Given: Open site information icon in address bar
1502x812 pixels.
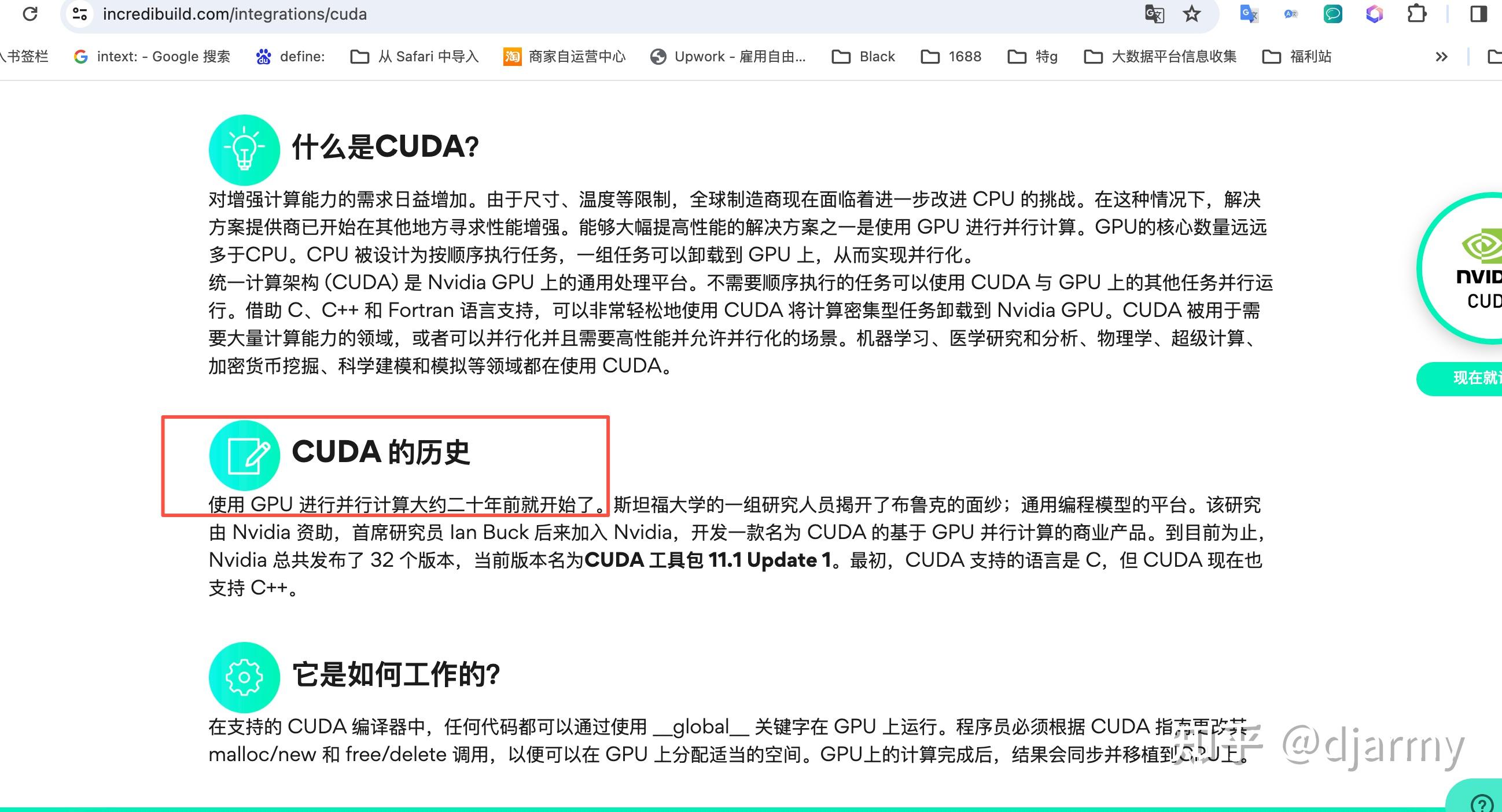Looking at the screenshot, I should tap(79, 13).
